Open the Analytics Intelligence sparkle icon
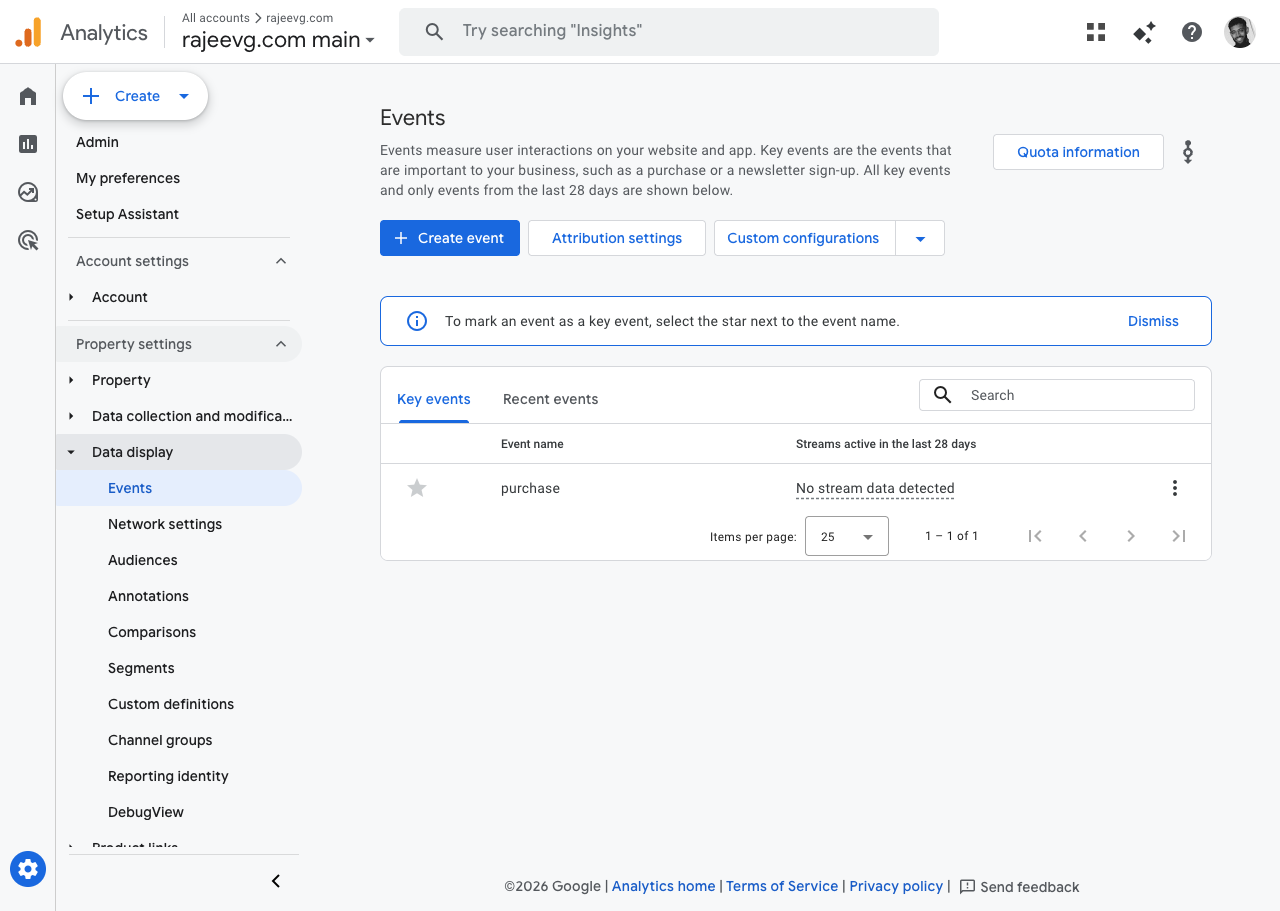This screenshot has height=911, width=1280. click(1144, 32)
